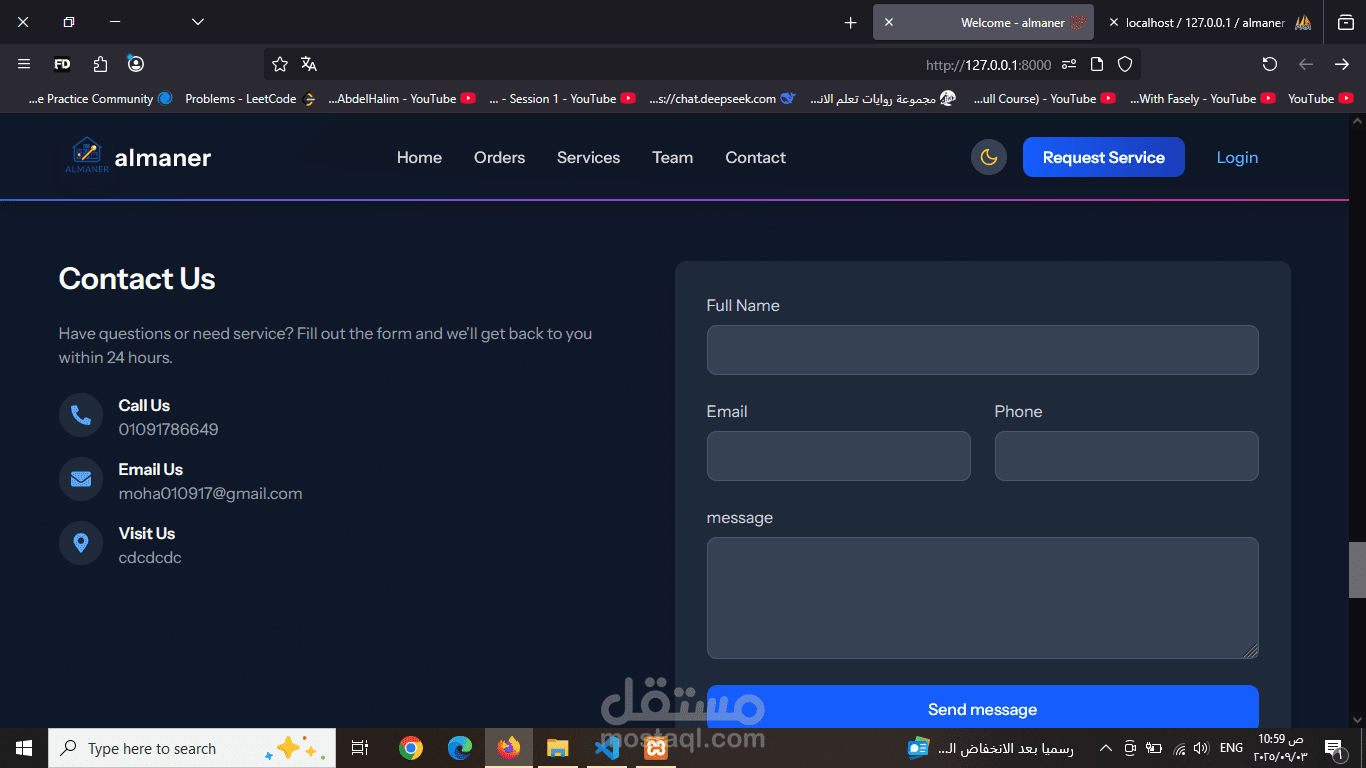Go back using the left arrow
Viewport: 1366px width, 768px height.
click(1306, 64)
